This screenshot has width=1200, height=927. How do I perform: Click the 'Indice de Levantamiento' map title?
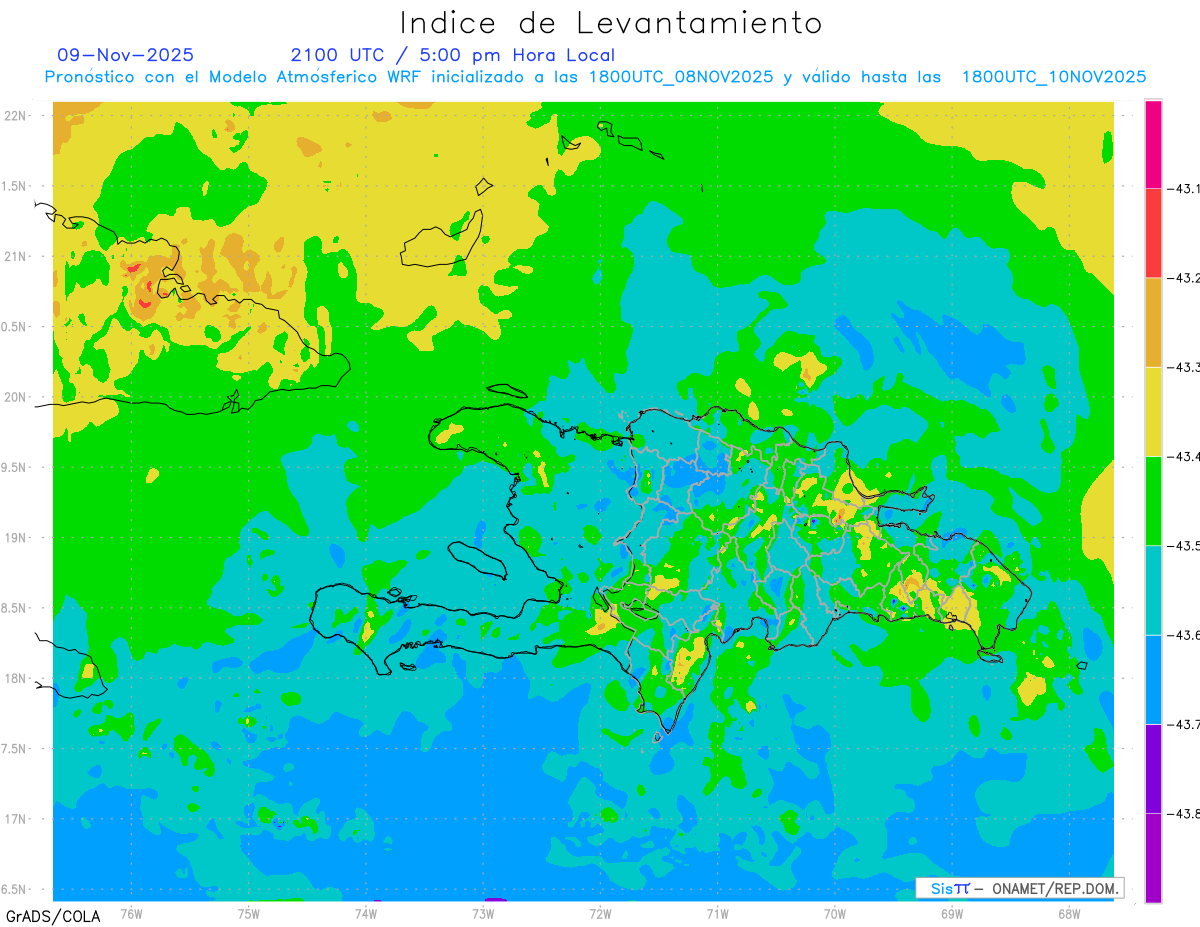point(611,22)
